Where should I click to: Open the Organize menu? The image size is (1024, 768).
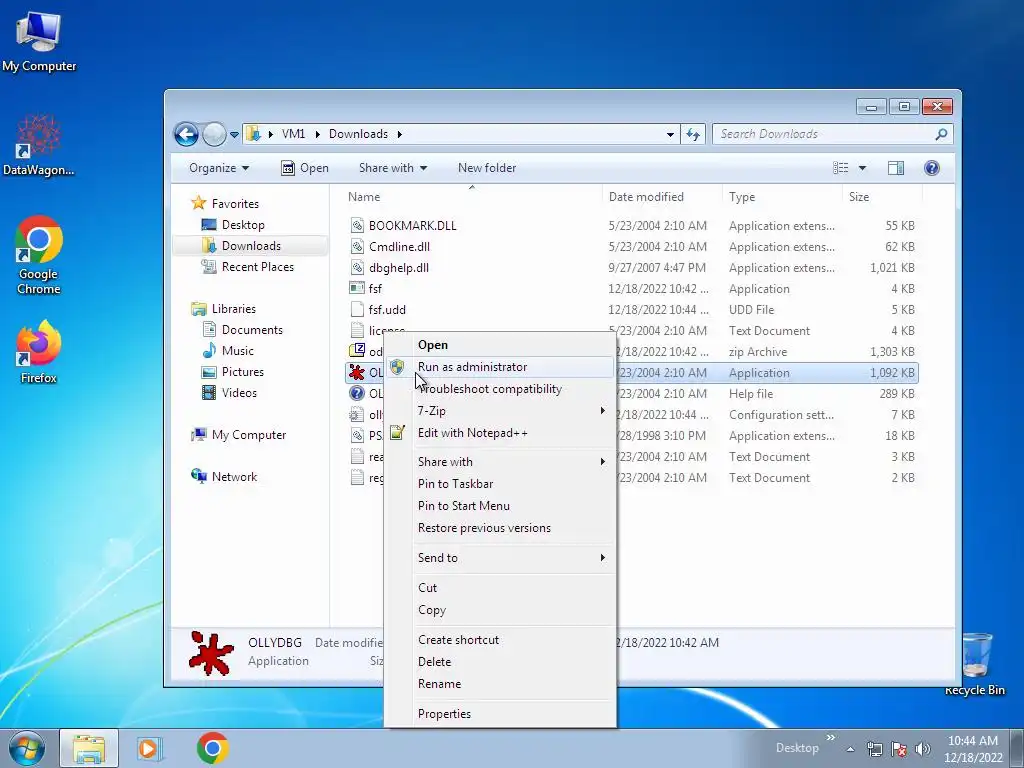(x=219, y=168)
